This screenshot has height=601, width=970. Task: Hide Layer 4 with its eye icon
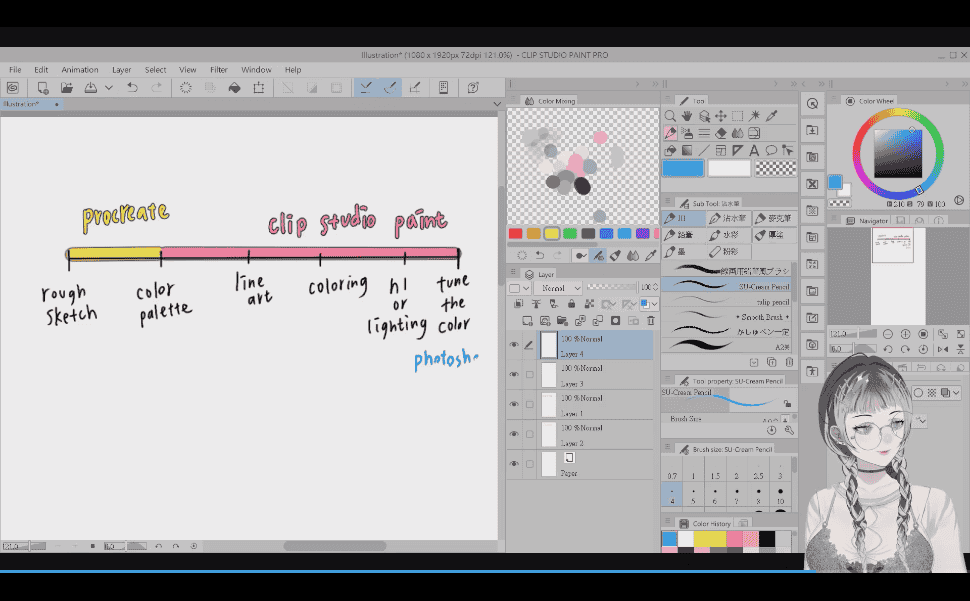514,345
